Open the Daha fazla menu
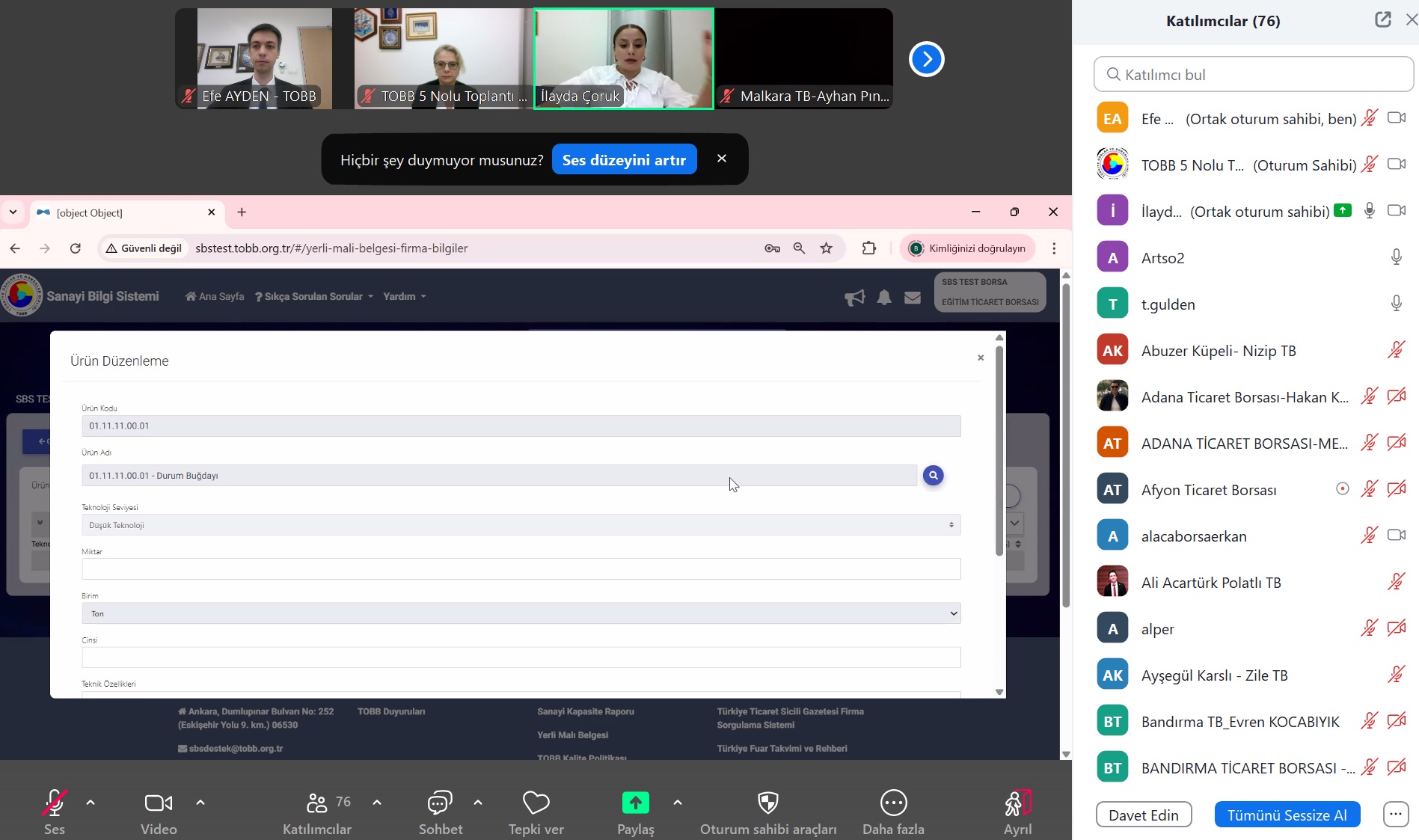The image size is (1419, 840). [x=893, y=812]
